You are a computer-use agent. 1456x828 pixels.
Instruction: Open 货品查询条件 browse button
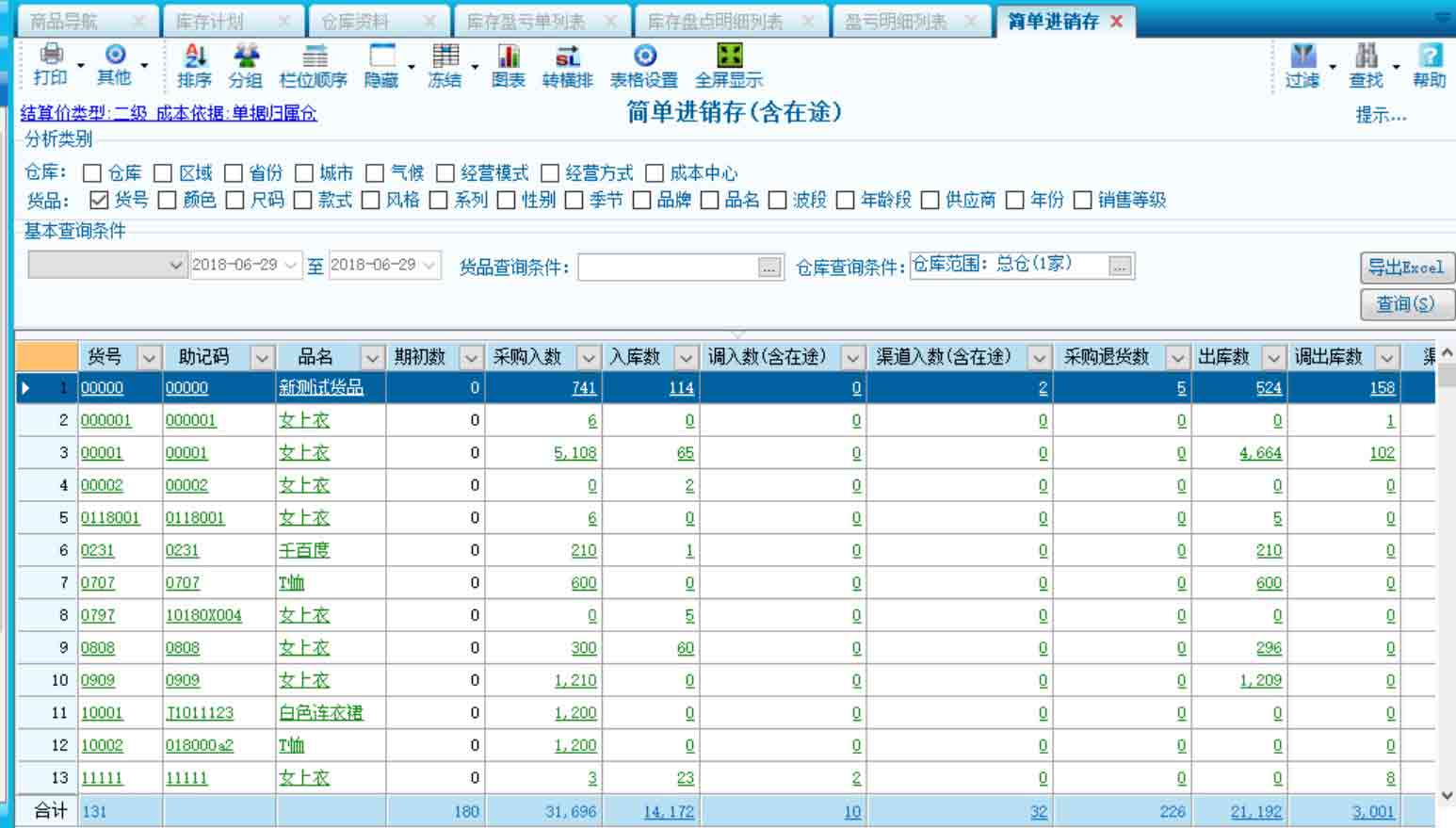pyautogui.click(x=769, y=268)
